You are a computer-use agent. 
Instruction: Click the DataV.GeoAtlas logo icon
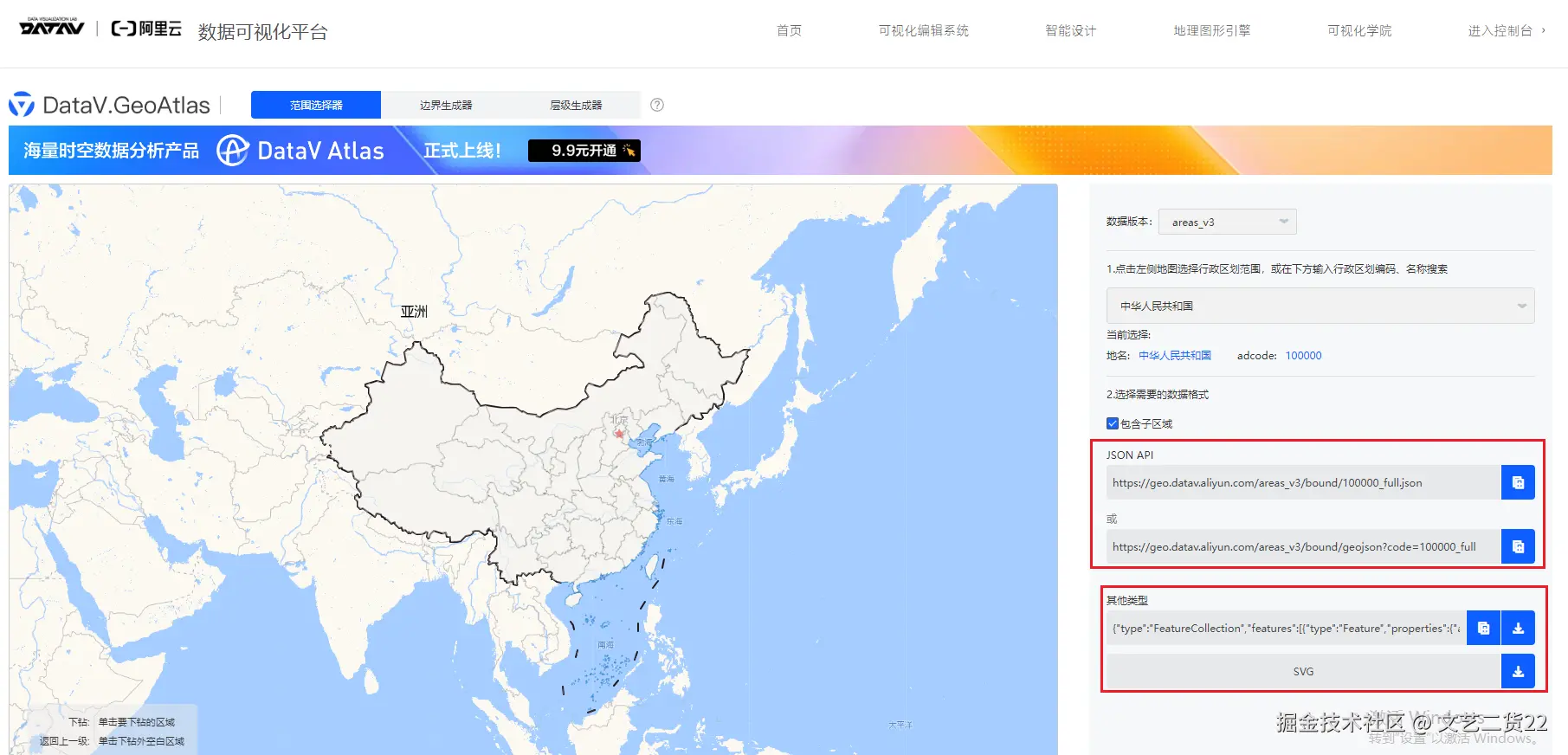click(22, 105)
